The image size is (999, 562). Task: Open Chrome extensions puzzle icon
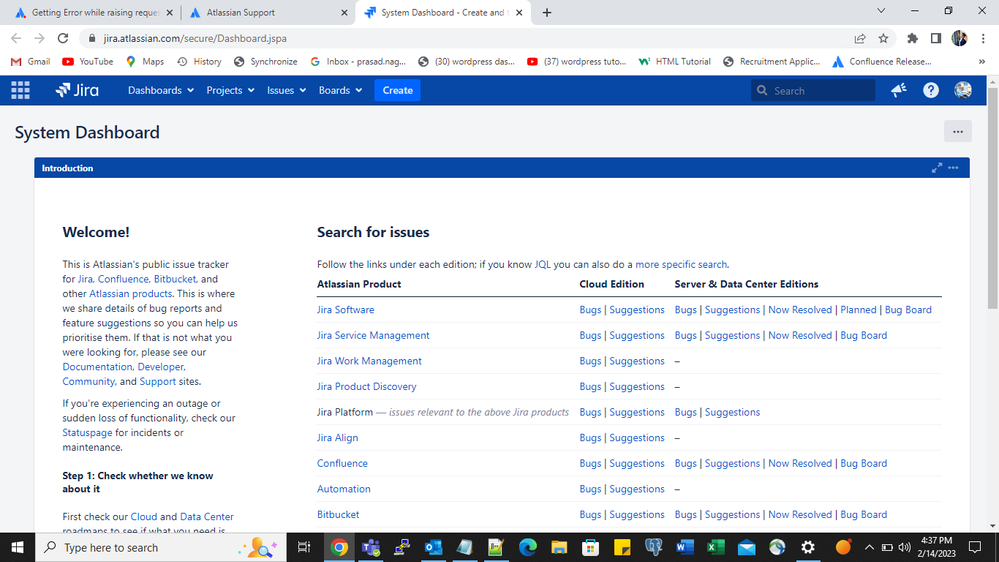point(912,38)
